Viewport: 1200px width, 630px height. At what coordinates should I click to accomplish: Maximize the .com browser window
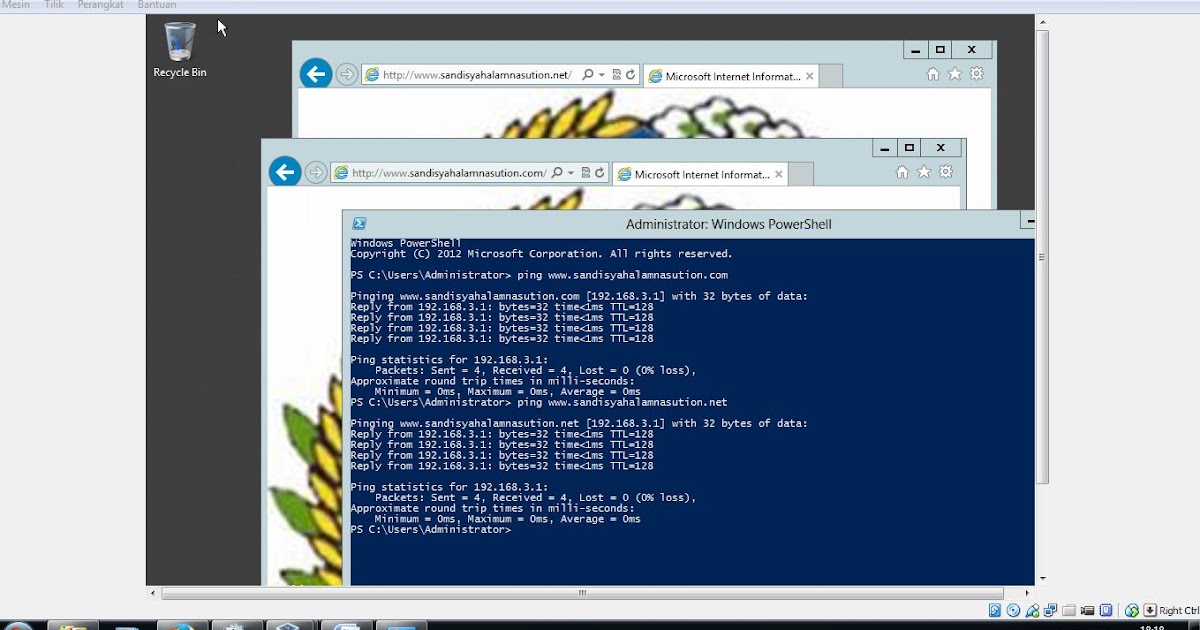tap(909, 148)
